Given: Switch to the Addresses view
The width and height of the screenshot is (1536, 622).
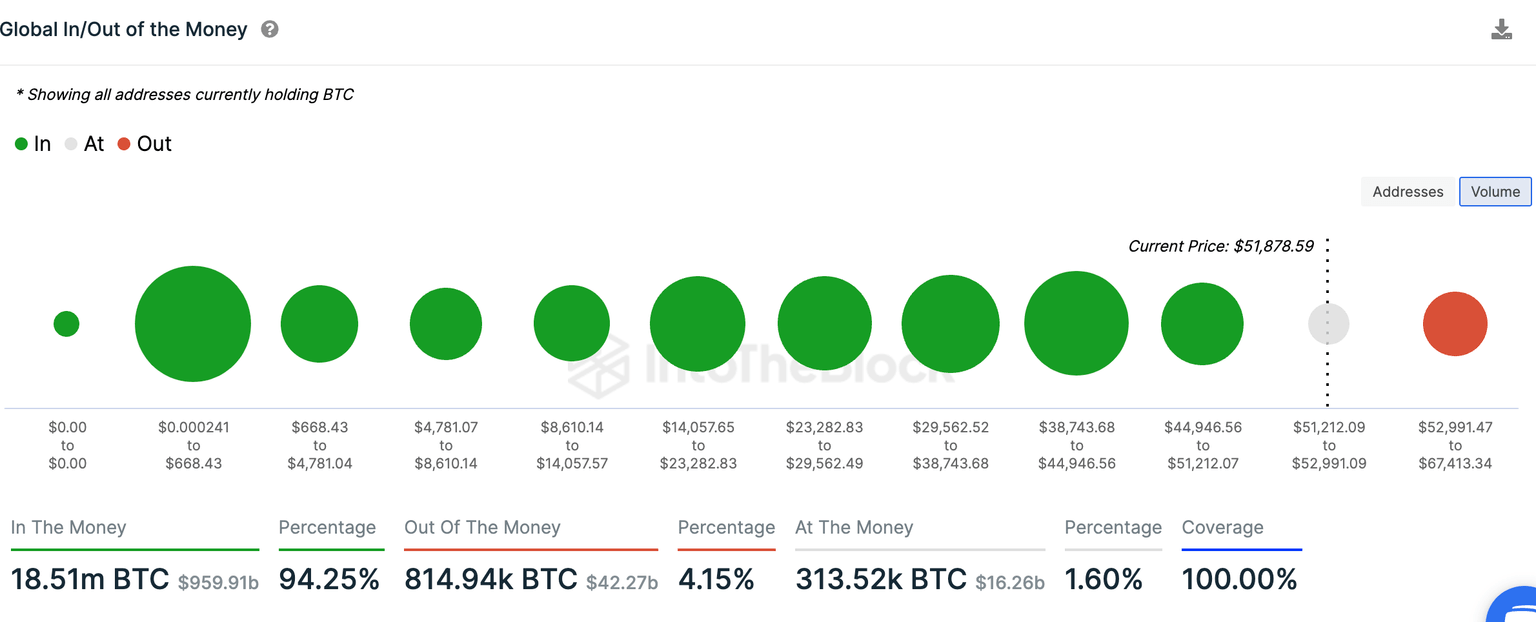Looking at the screenshot, I should click(x=1407, y=191).
